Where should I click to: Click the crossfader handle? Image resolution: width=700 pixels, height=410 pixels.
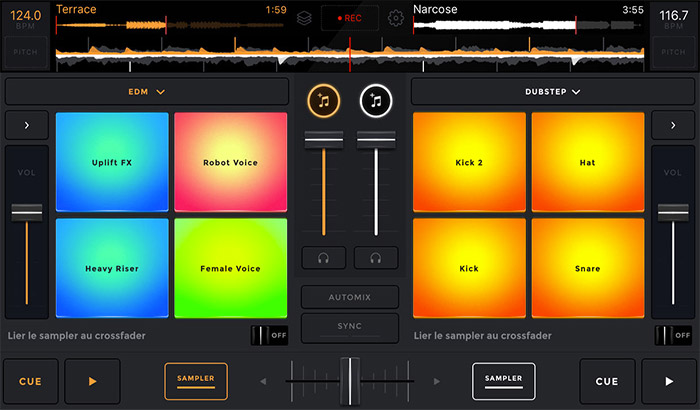click(350, 381)
